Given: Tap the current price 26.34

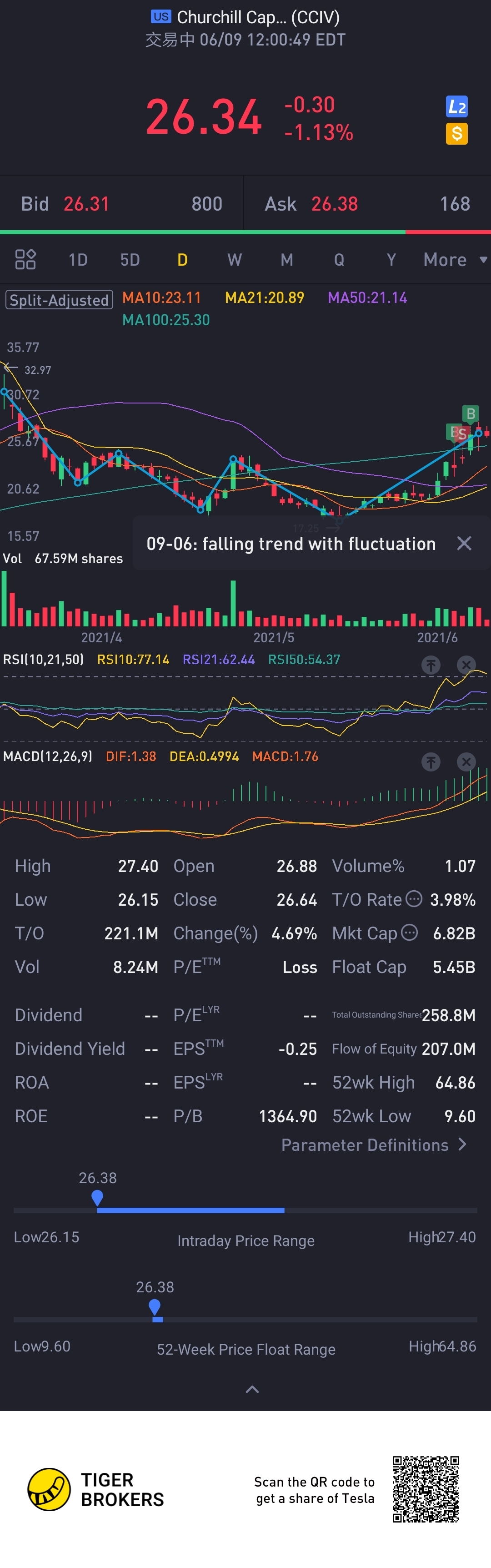Looking at the screenshot, I should coord(204,117).
